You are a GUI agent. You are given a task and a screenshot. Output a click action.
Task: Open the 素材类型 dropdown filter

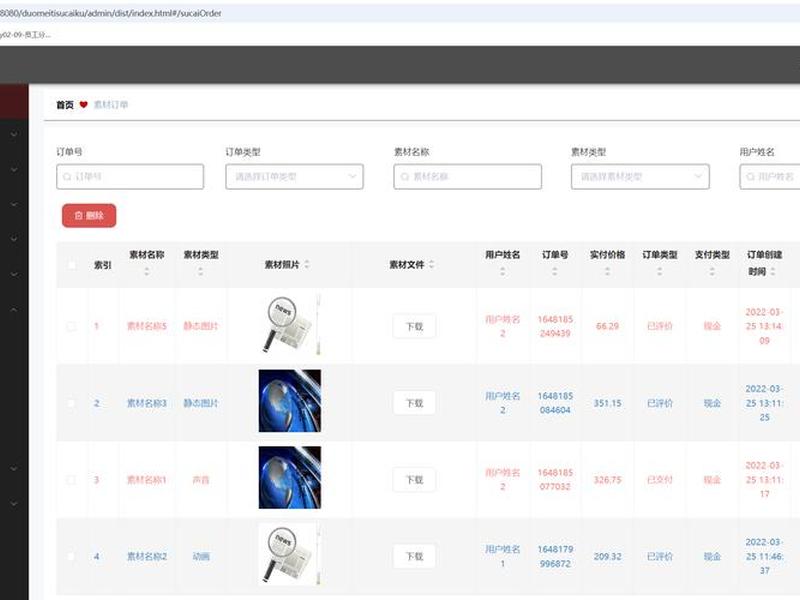640,177
